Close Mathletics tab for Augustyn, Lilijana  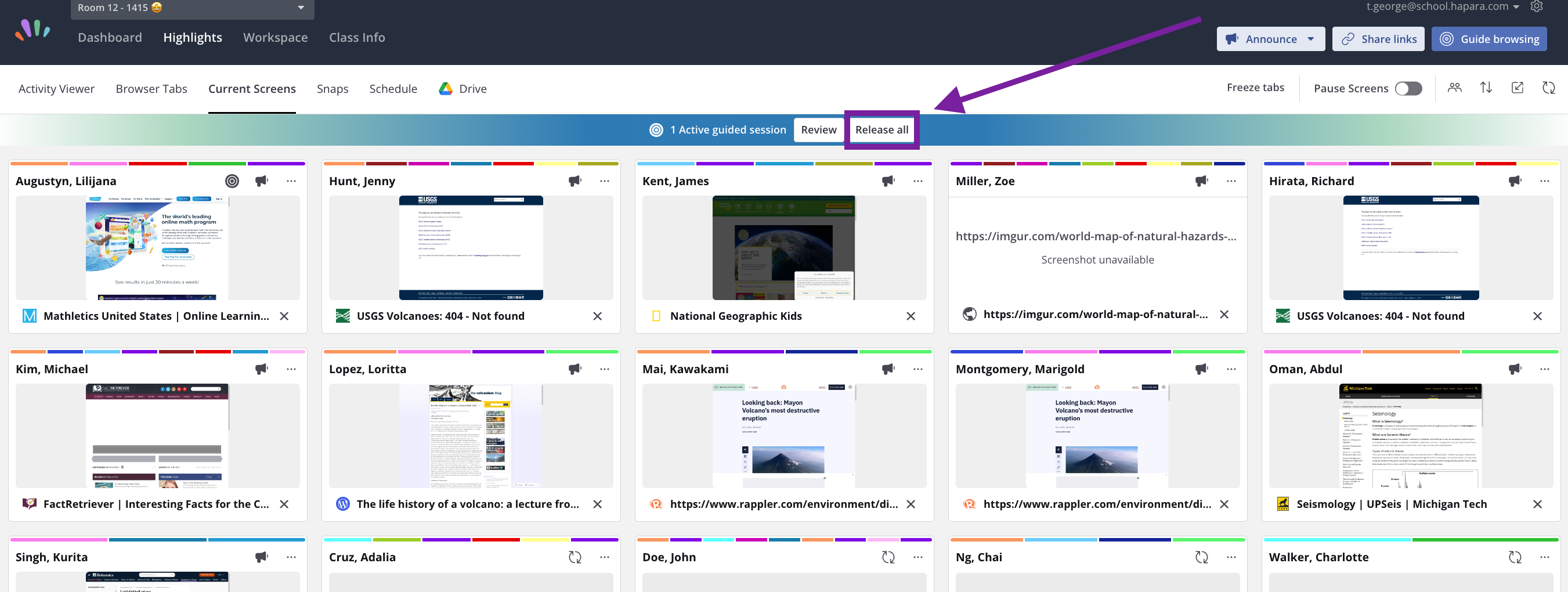[284, 316]
